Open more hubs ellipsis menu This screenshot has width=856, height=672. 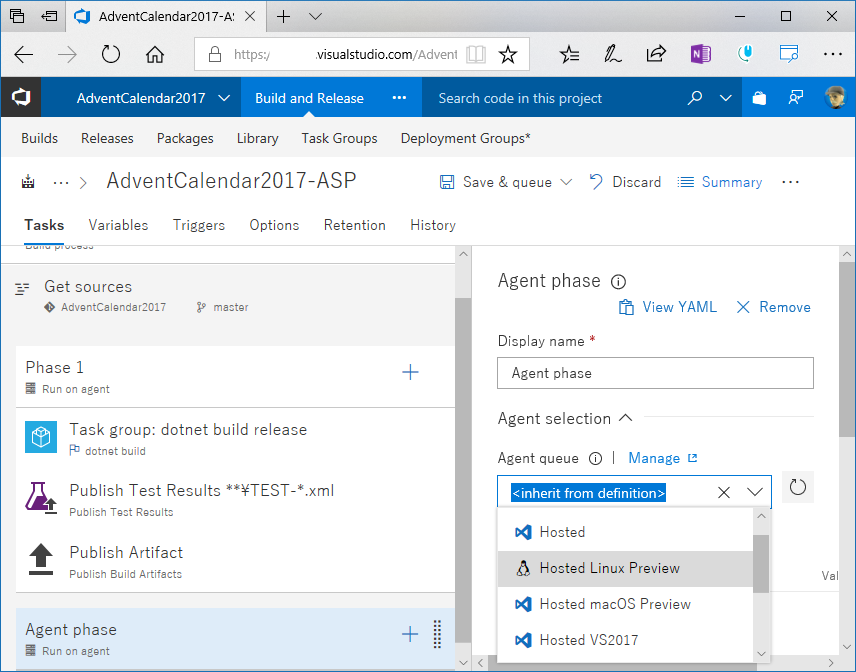399,98
